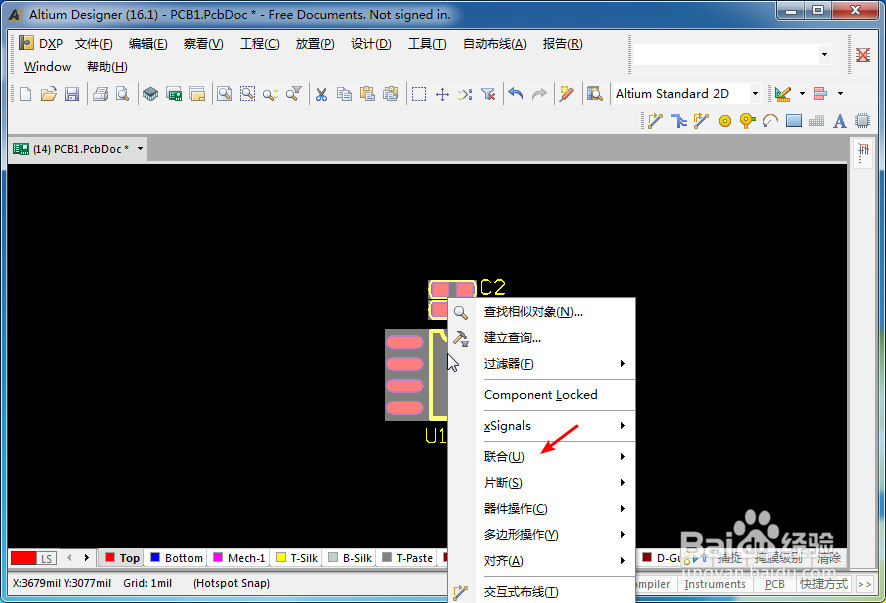Select the Differential Pair Routing tool icon
Screen dimensions: 886x603
[701, 121]
